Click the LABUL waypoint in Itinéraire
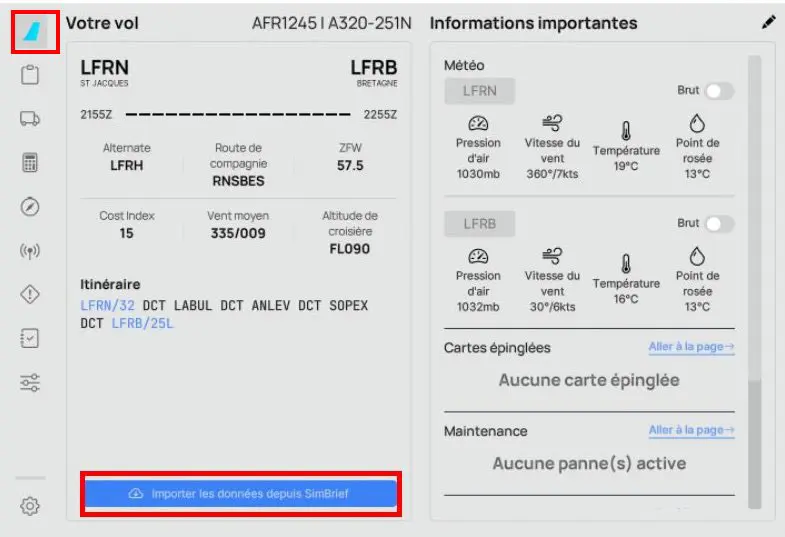This screenshot has height=537, width=785. [193, 305]
